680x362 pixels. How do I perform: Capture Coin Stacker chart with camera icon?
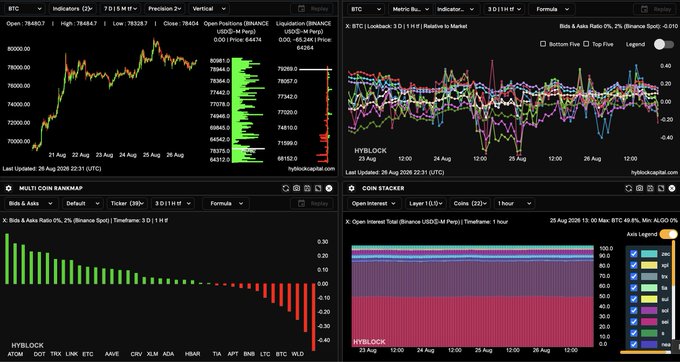(x=639, y=188)
